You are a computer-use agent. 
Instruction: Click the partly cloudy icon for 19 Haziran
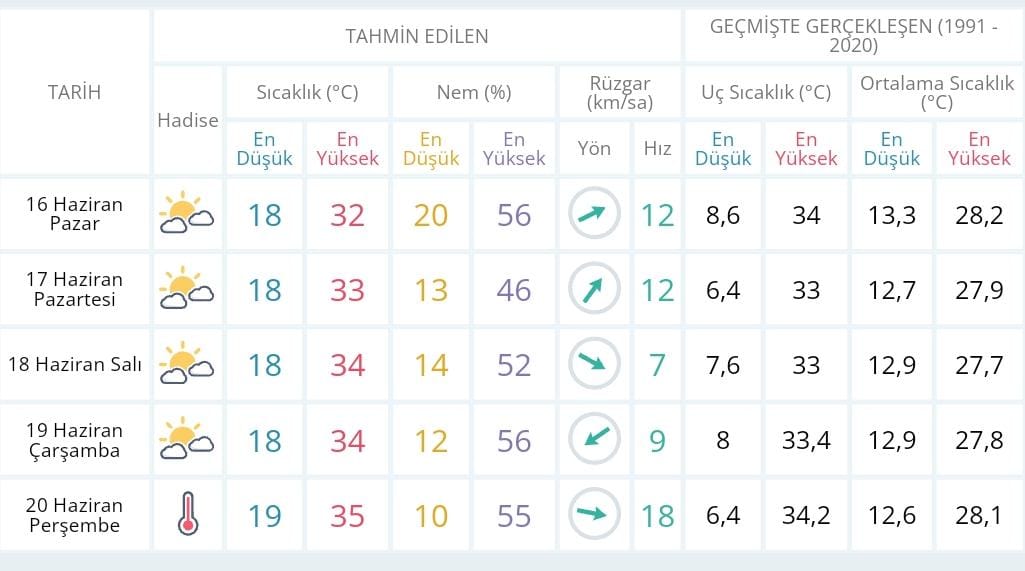click(x=187, y=439)
